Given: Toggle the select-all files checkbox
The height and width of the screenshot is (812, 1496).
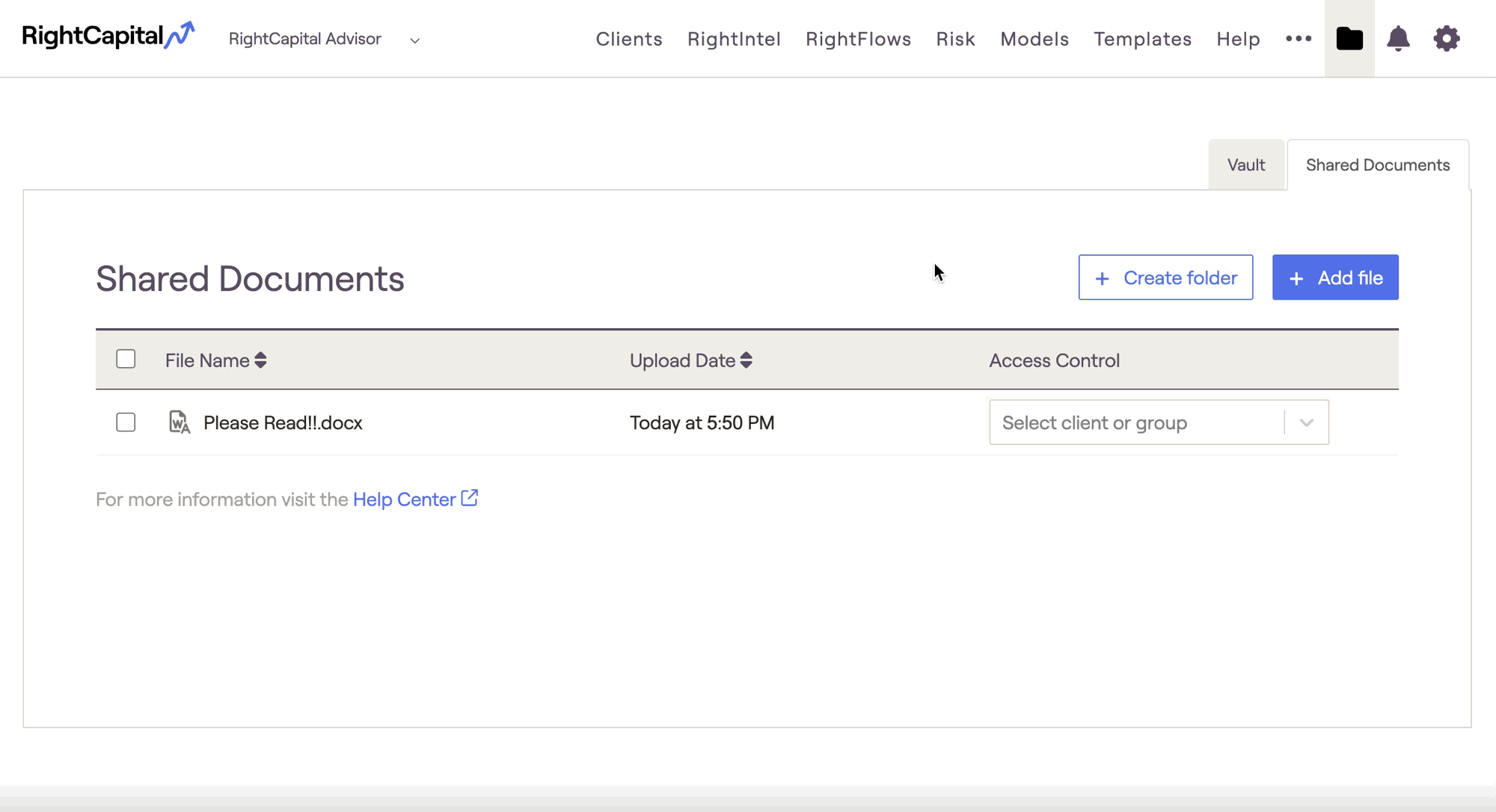Looking at the screenshot, I should point(126,359).
